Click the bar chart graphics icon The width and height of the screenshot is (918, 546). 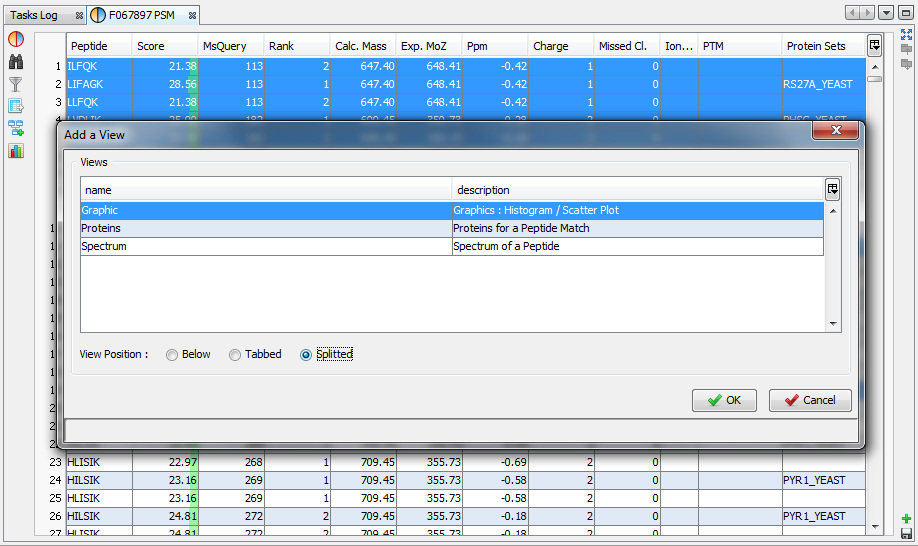click(x=16, y=150)
